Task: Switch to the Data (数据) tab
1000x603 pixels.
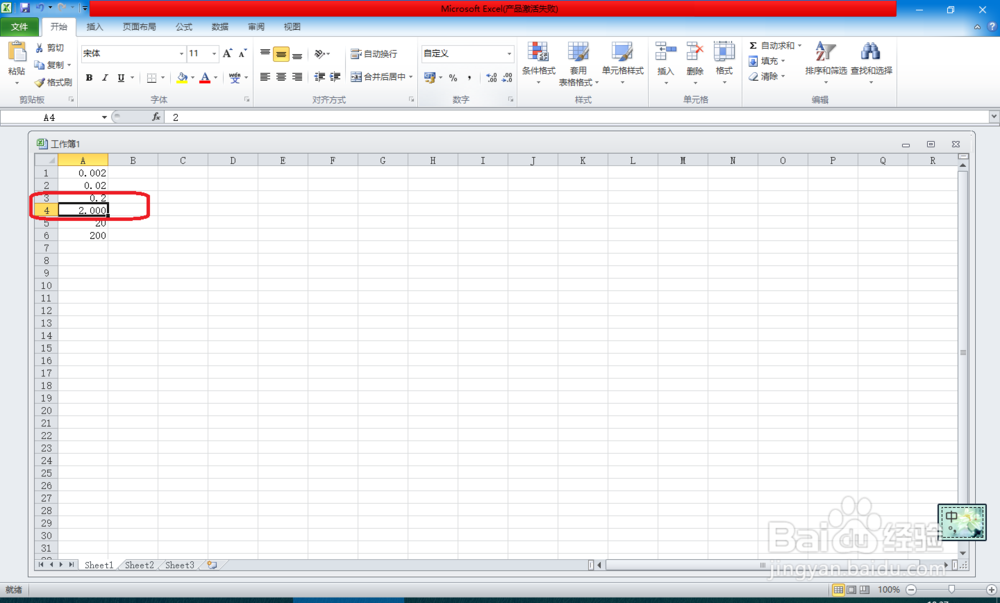Action: 220,27
